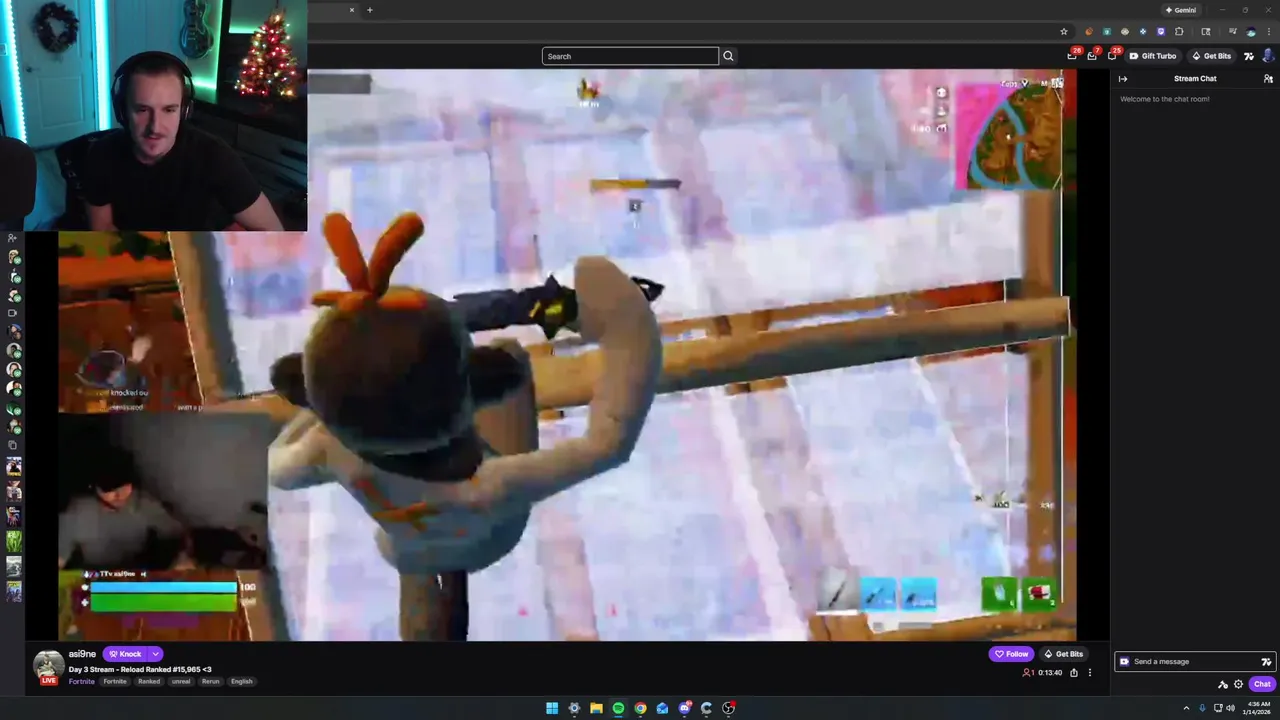The width and height of the screenshot is (1280, 720).
Task: Open the asi9ne channel avatar
Action: pyautogui.click(x=48, y=666)
